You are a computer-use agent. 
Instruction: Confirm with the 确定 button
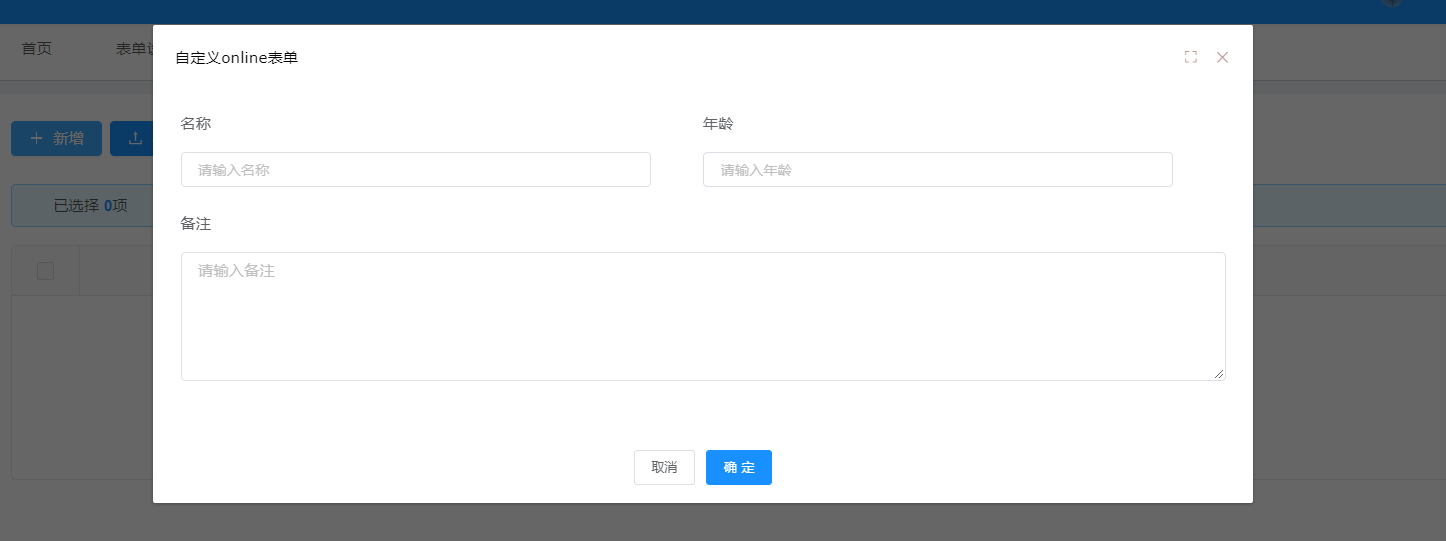[x=738, y=467]
